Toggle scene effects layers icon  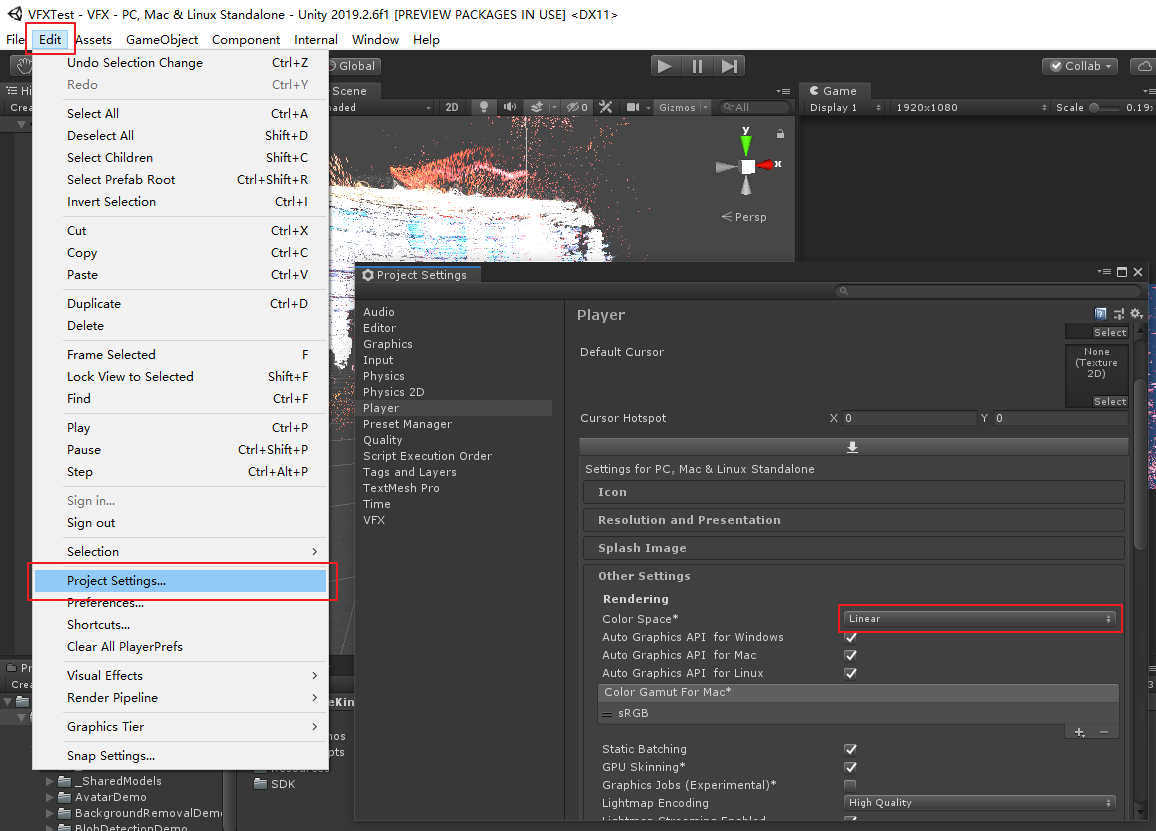pyautogui.click(x=537, y=107)
